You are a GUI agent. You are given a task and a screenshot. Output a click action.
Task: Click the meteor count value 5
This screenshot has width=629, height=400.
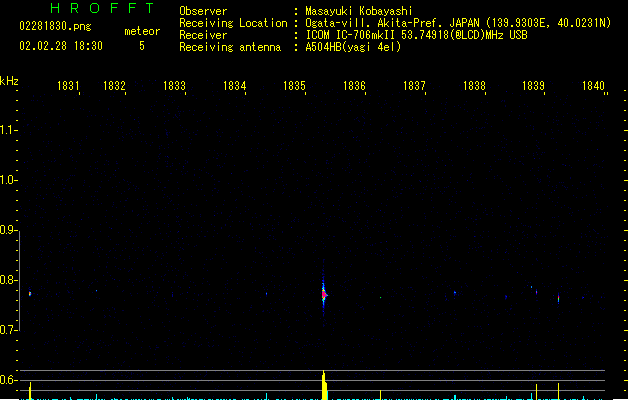(142, 46)
